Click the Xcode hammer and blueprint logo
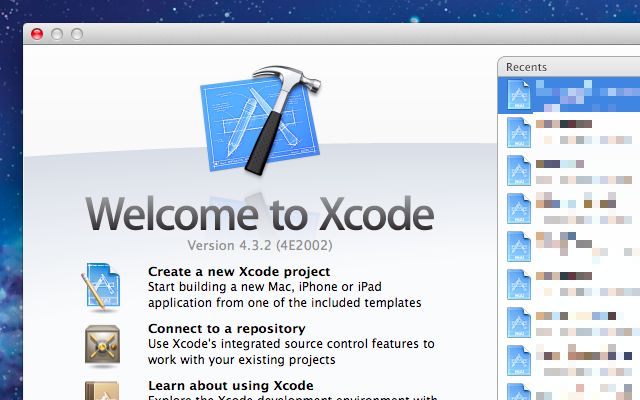This screenshot has width=640, height=400. click(x=261, y=120)
